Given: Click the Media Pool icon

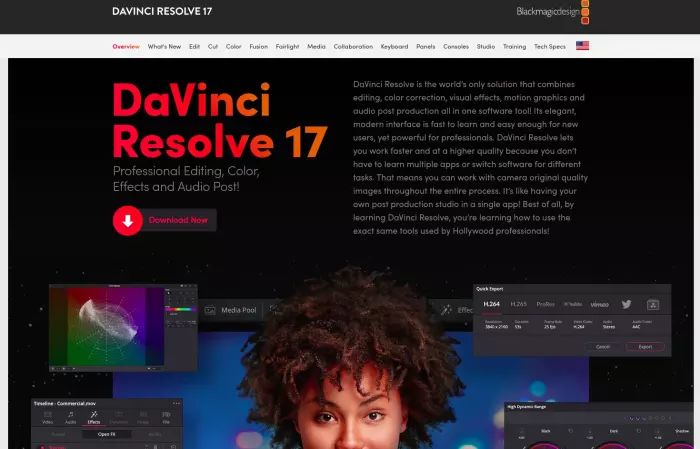Looking at the screenshot, I should pyautogui.click(x=210, y=310).
